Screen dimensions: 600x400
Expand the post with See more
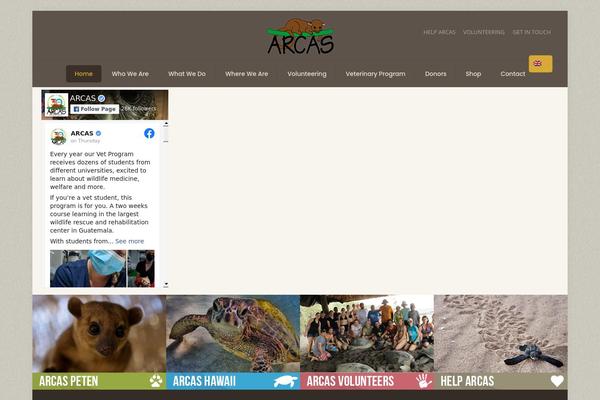click(129, 241)
